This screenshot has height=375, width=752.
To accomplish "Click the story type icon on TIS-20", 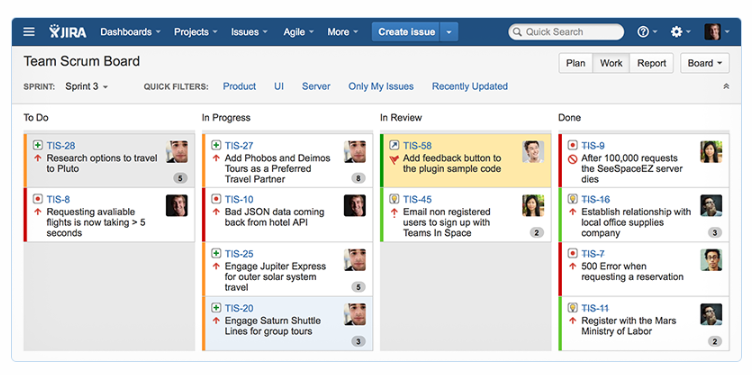I will pyautogui.click(x=216, y=308).
